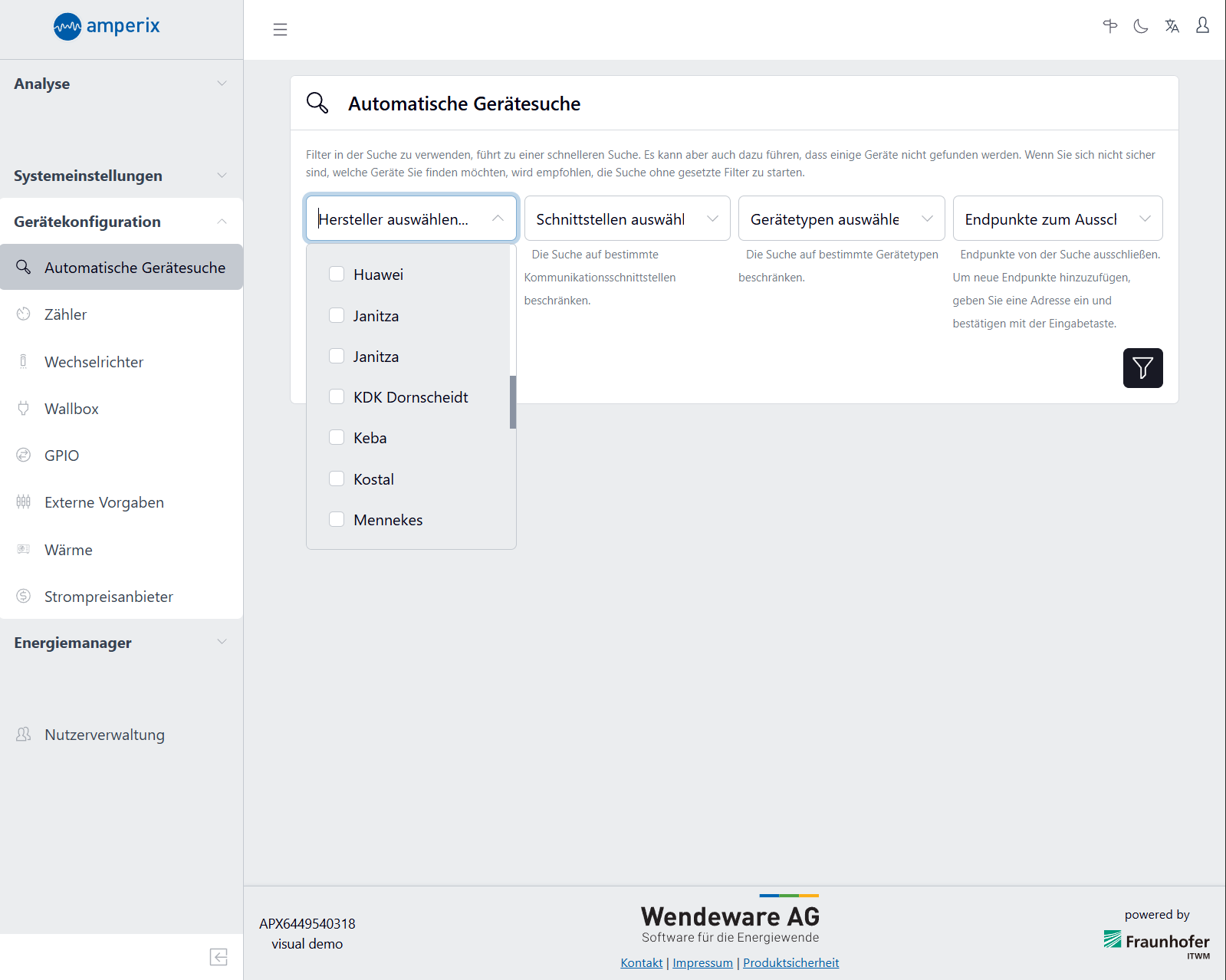The height and width of the screenshot is (980, 1226).
Task: Click the signpost icon in header
Action: 1109,27
